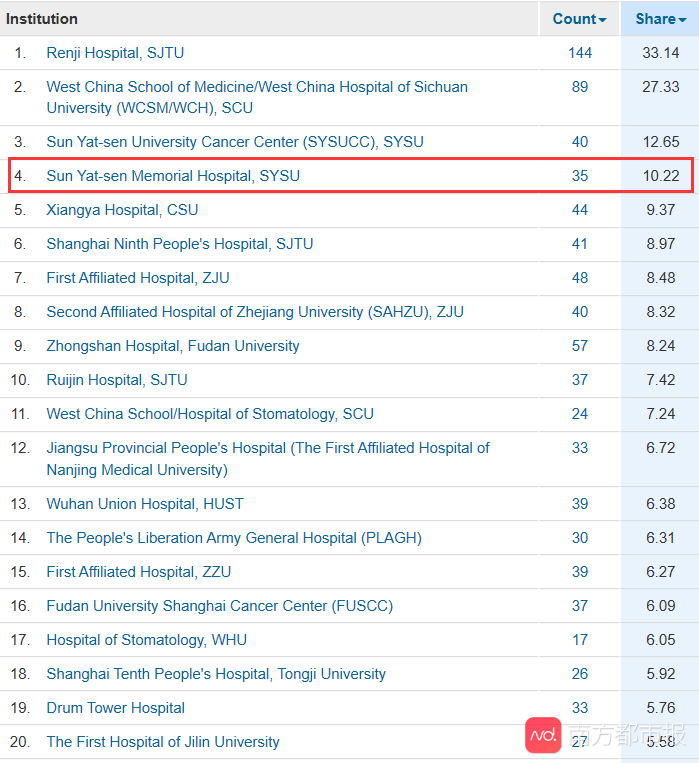Open Wuhan Union Hospital, HUST link
Screen dimensions: 699x763
(x=144, y=504)
